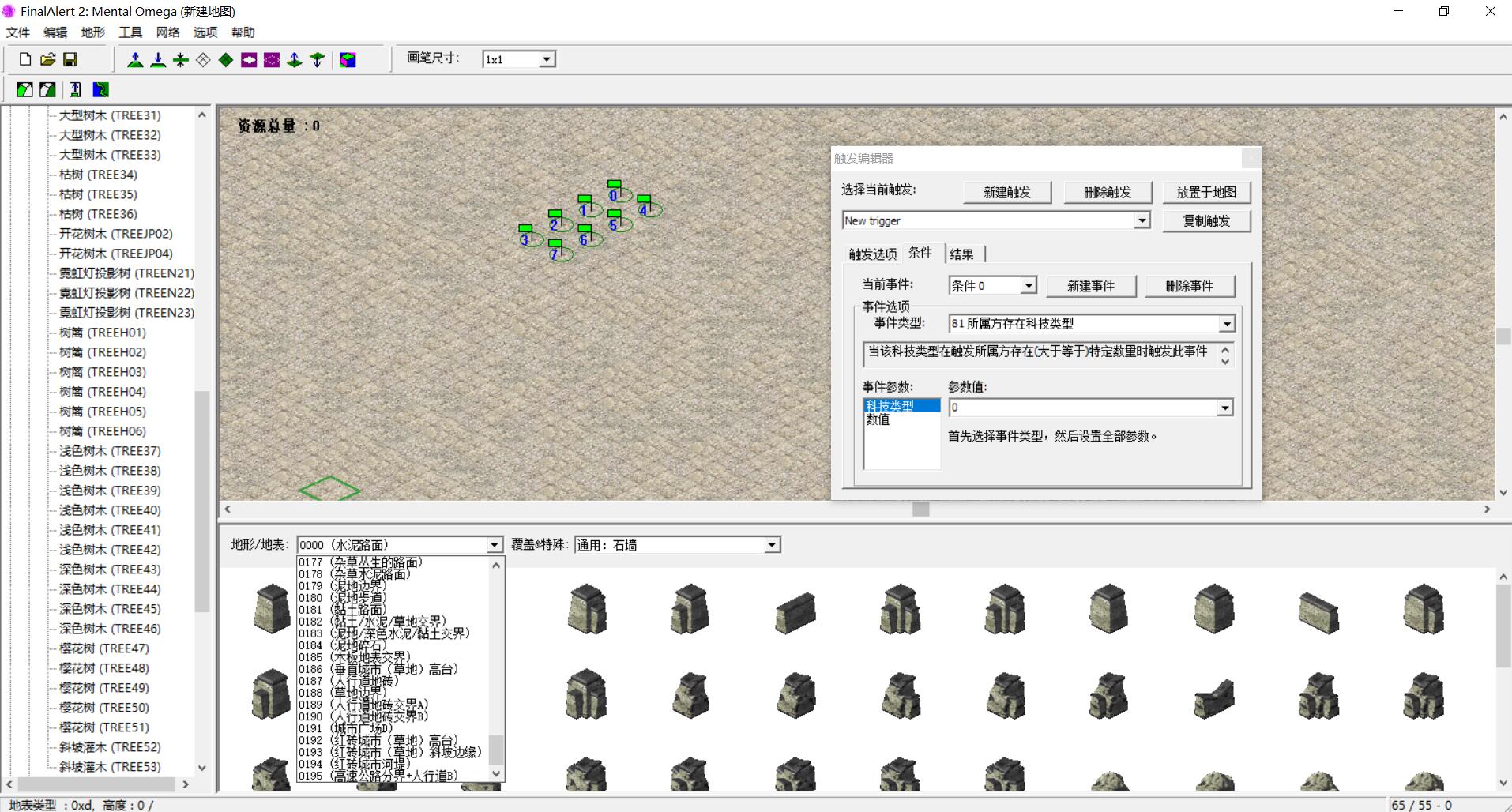Select 霓虹灯投影树 (TREEN22) in tree list
Screen dimensions: 1512x812
click(x=126, y=293)
